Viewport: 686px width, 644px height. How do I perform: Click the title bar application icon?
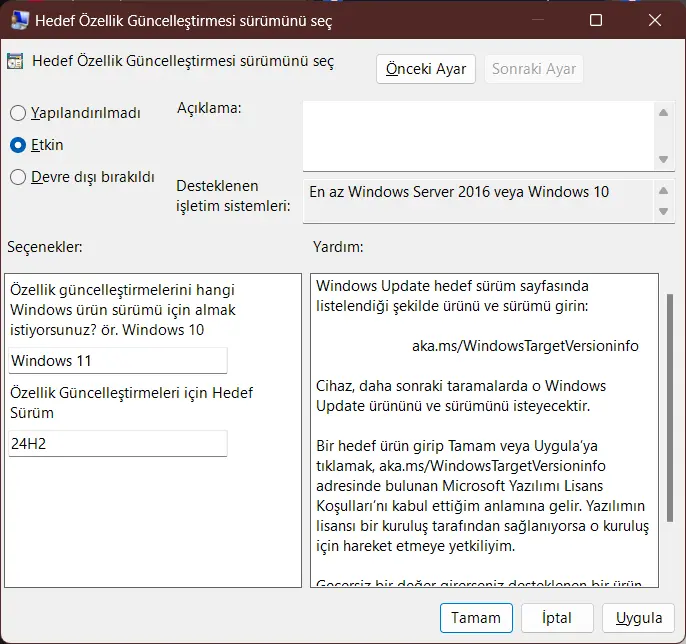point(20,20)
